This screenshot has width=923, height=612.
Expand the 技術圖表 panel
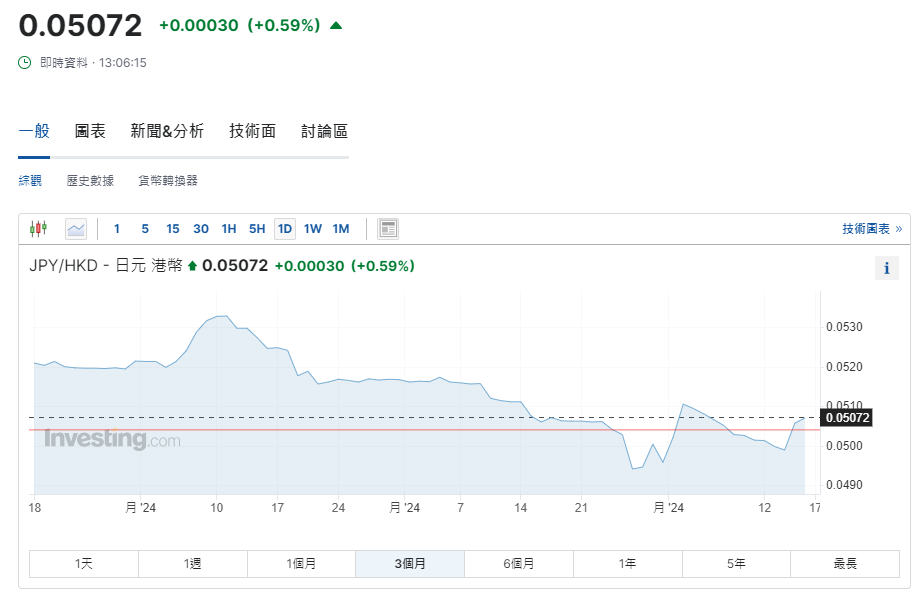click(x=869, y=227)
